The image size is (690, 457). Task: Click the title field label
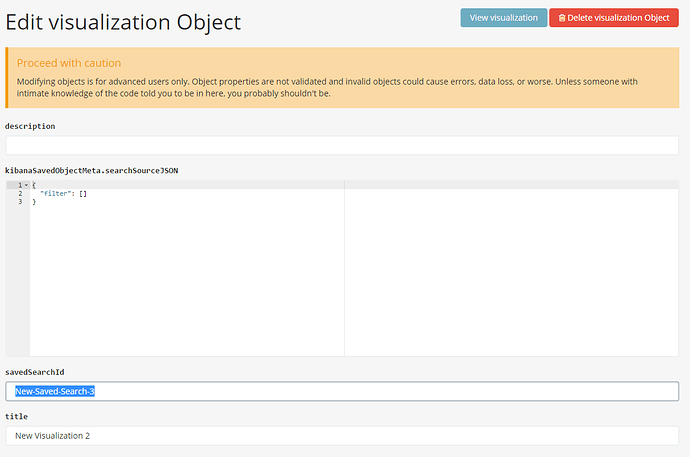[17, 416]
